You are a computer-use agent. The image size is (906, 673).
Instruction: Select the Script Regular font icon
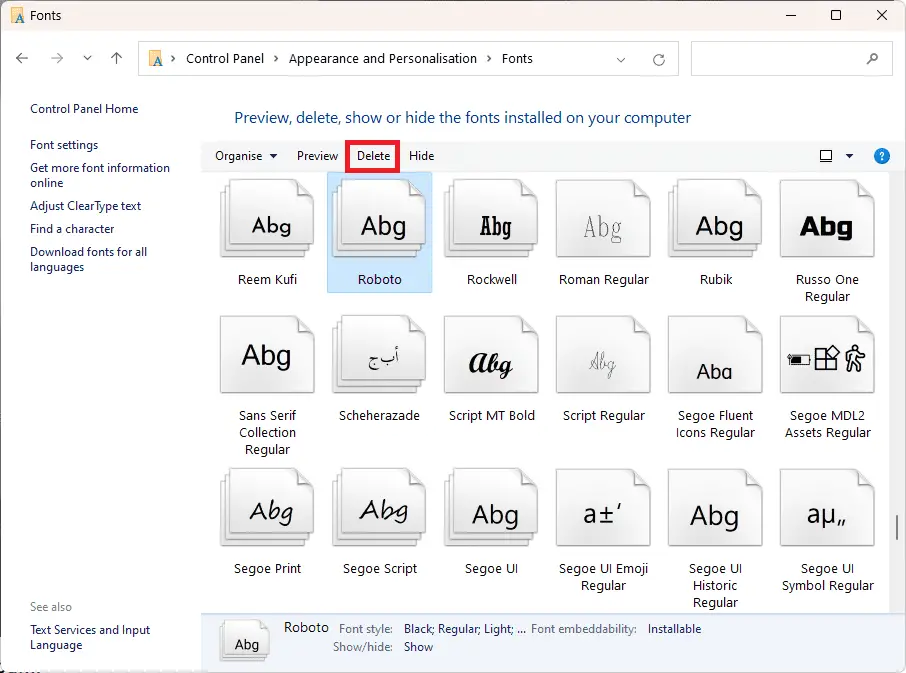(x=603, y=355)
